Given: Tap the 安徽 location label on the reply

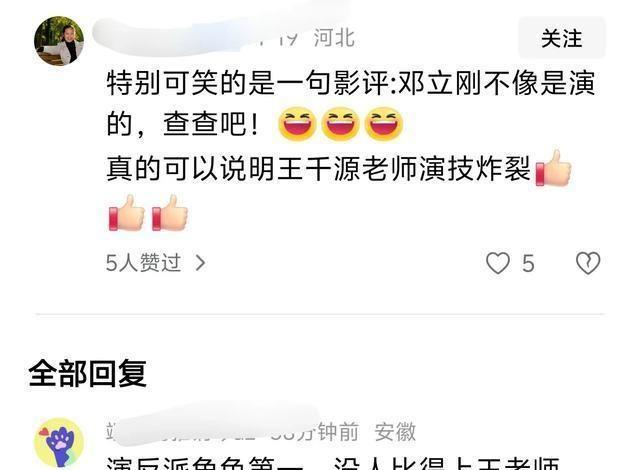Looking at the screenshot, I should pyautogui.click(x=395, y=432).
